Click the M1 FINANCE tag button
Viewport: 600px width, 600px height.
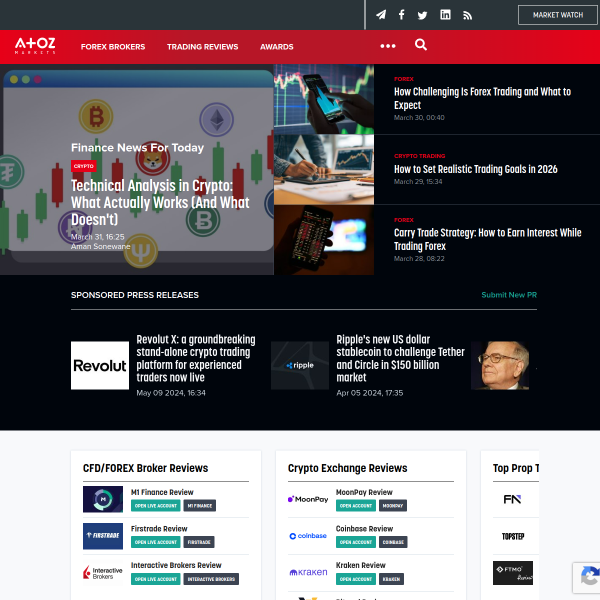199,505
